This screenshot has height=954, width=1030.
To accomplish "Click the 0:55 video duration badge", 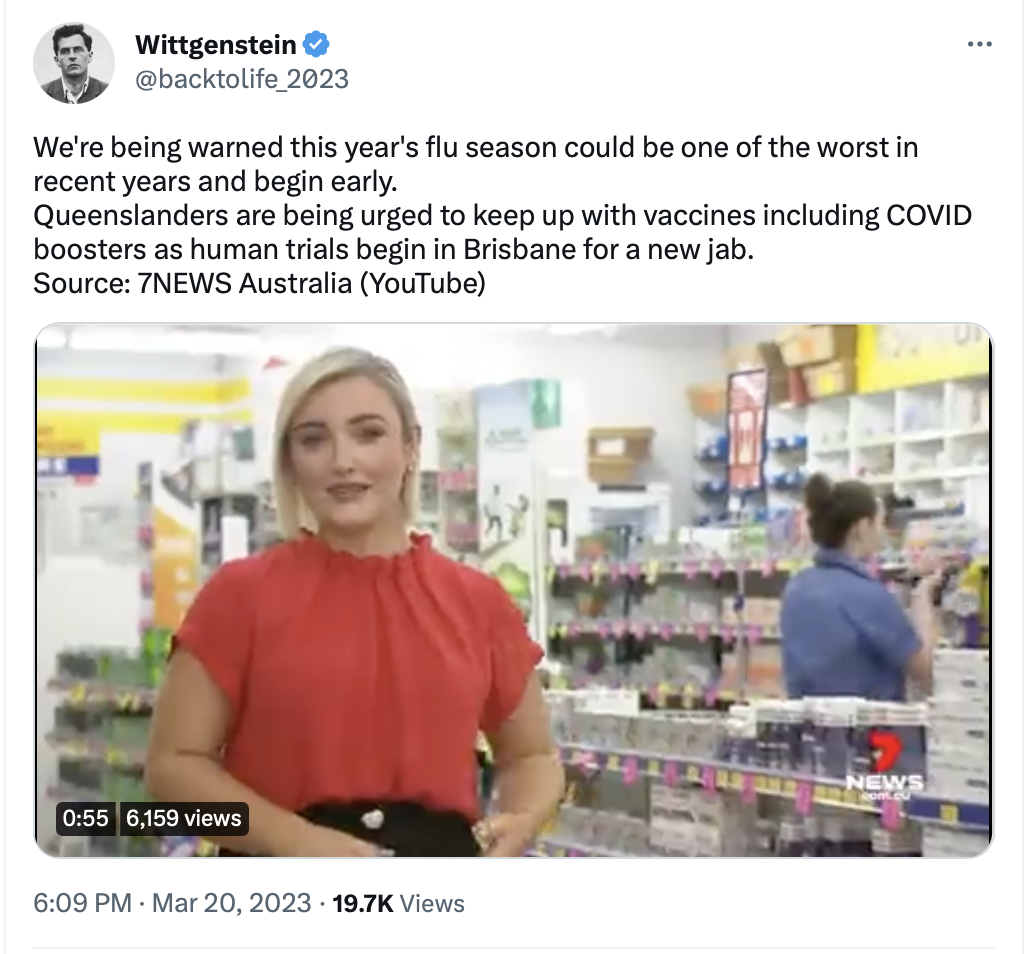I will click(x=85, y=819).
